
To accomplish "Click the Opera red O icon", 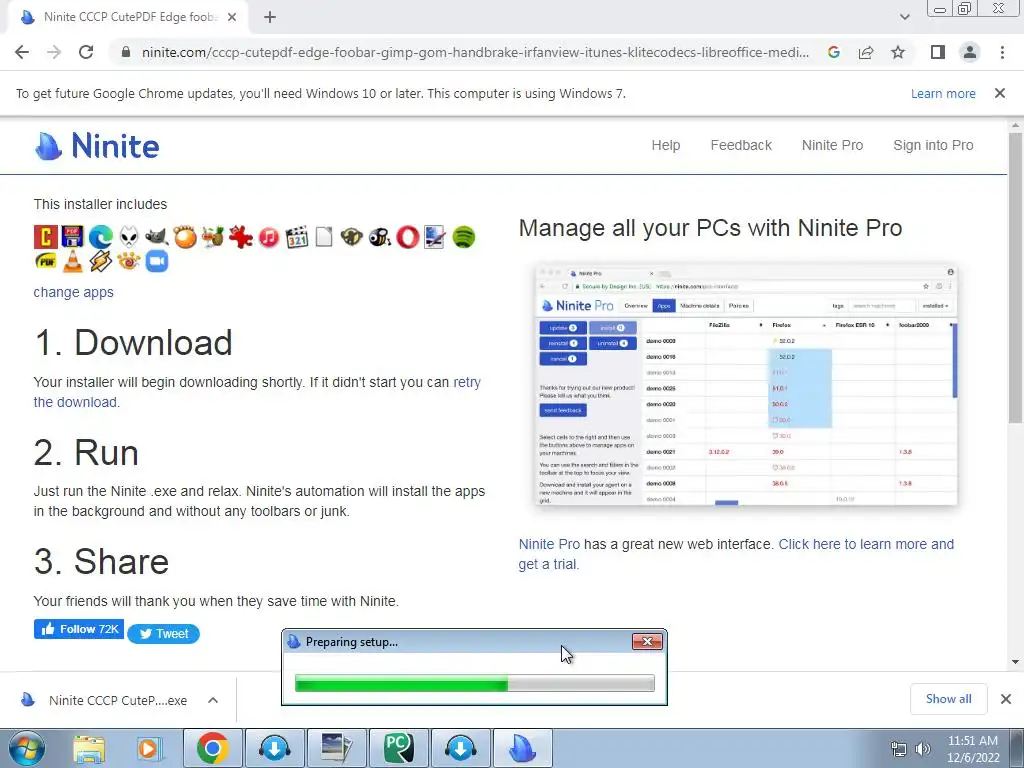I will (x=408, y=237).
